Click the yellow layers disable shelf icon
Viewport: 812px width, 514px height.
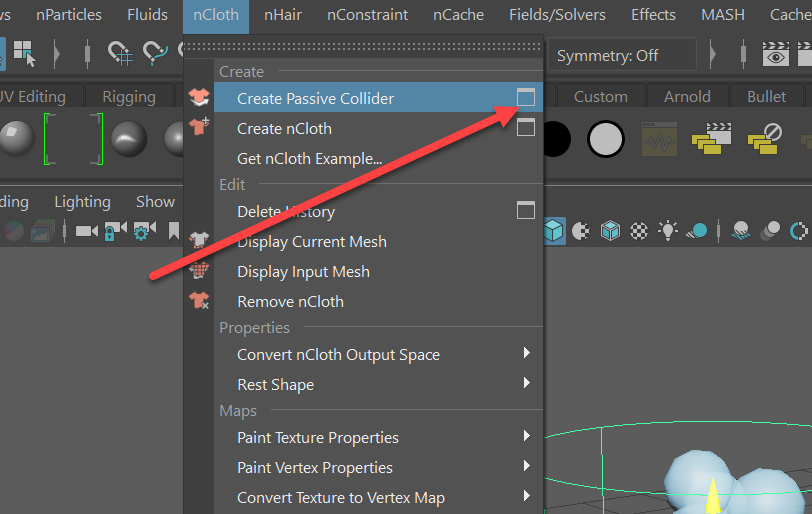tap(765, 138)
